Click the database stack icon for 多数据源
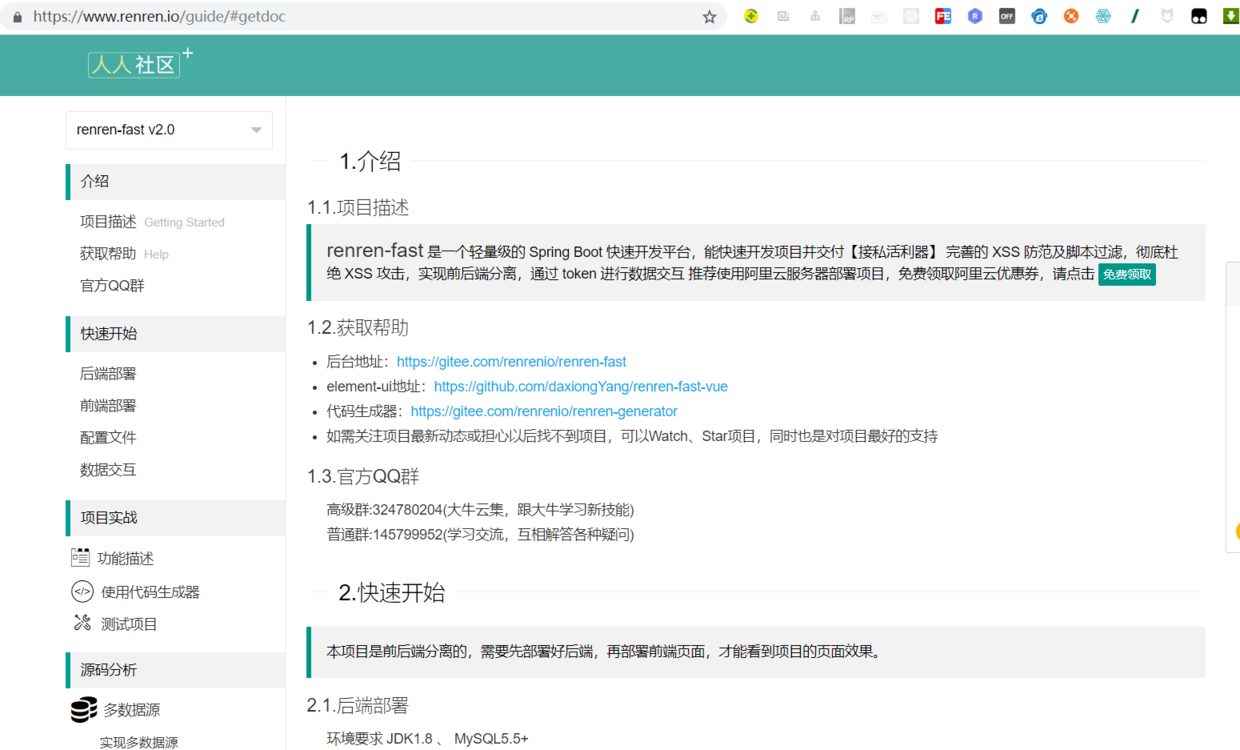Screen dimensions: 1240x750 point(84,709)
